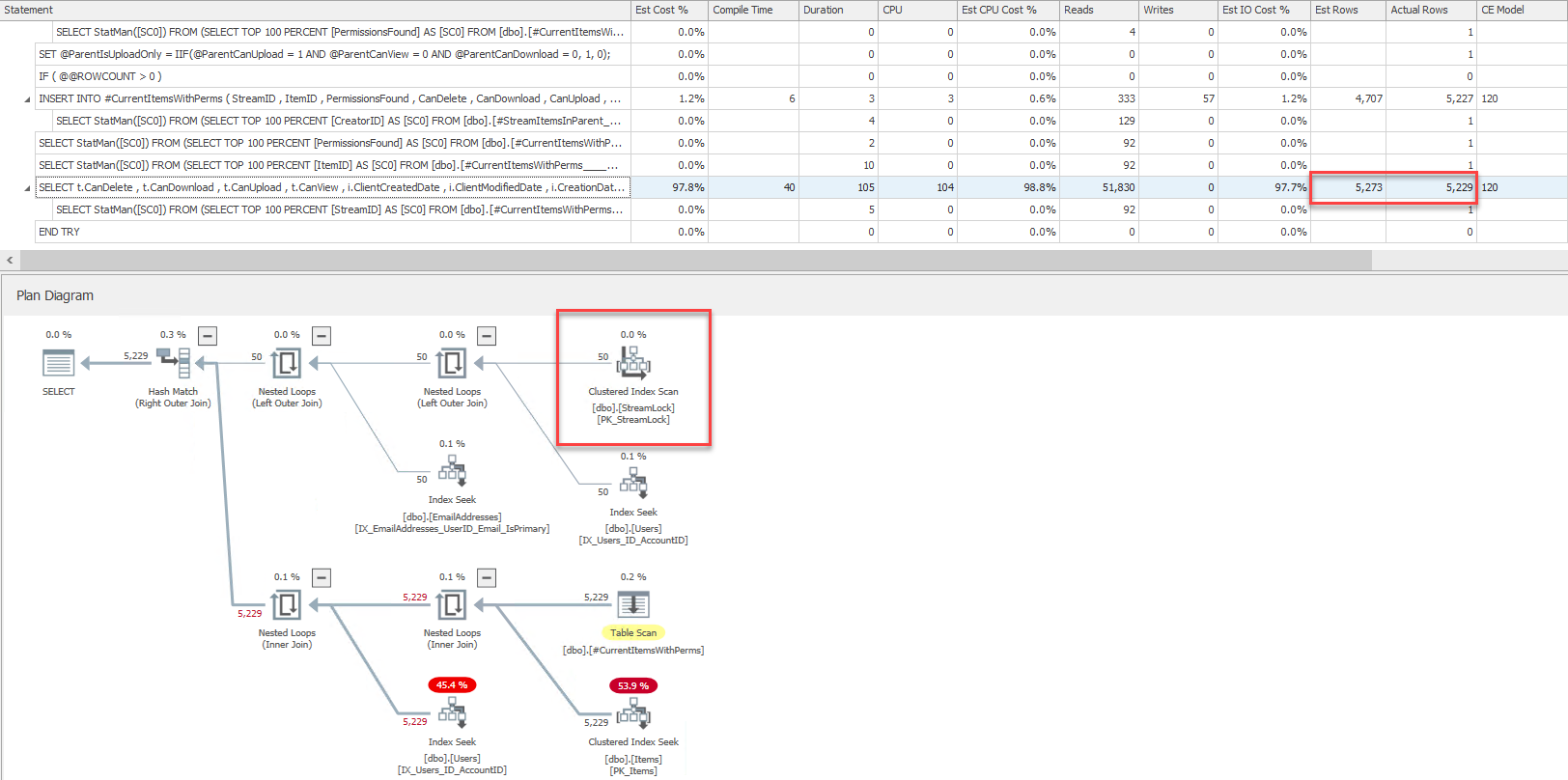Click the IX_EmailAddresses_UserID_Email_IsPrimary label
1568x780 pixels.
[452, 529]
